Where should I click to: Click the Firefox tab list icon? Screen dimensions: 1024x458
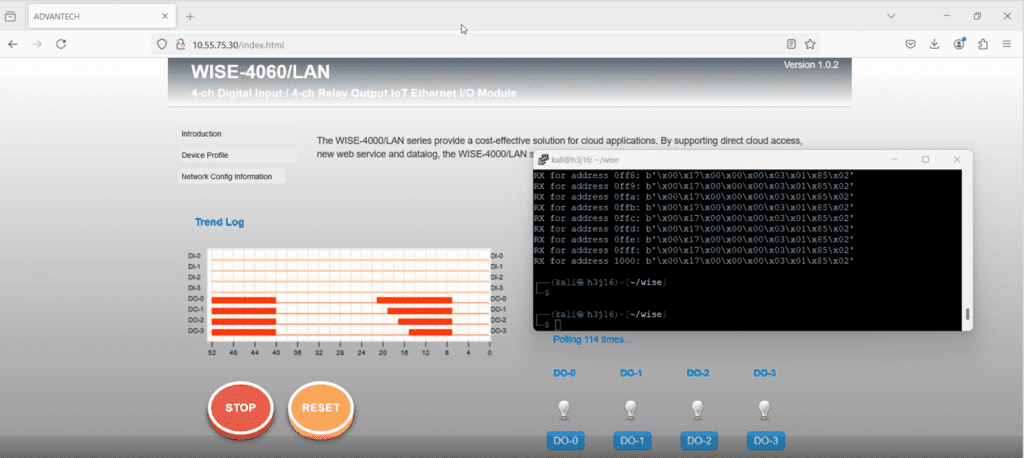coord(10,16)
